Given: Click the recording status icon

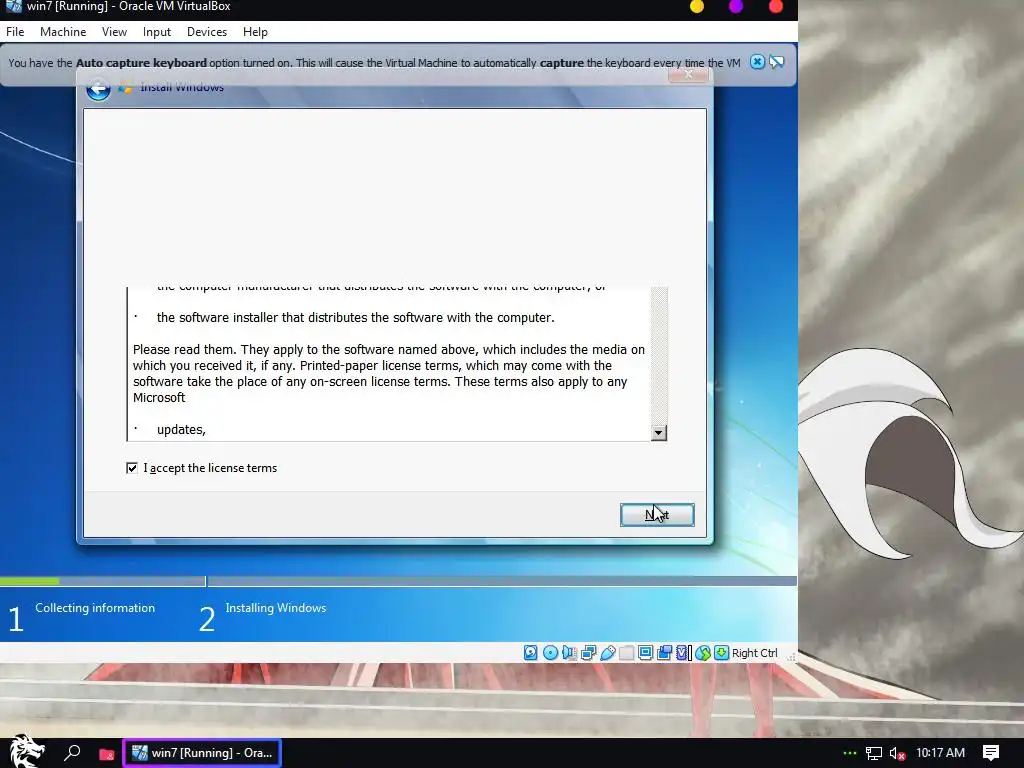Looking at the screenshot, I should point(664,652).
